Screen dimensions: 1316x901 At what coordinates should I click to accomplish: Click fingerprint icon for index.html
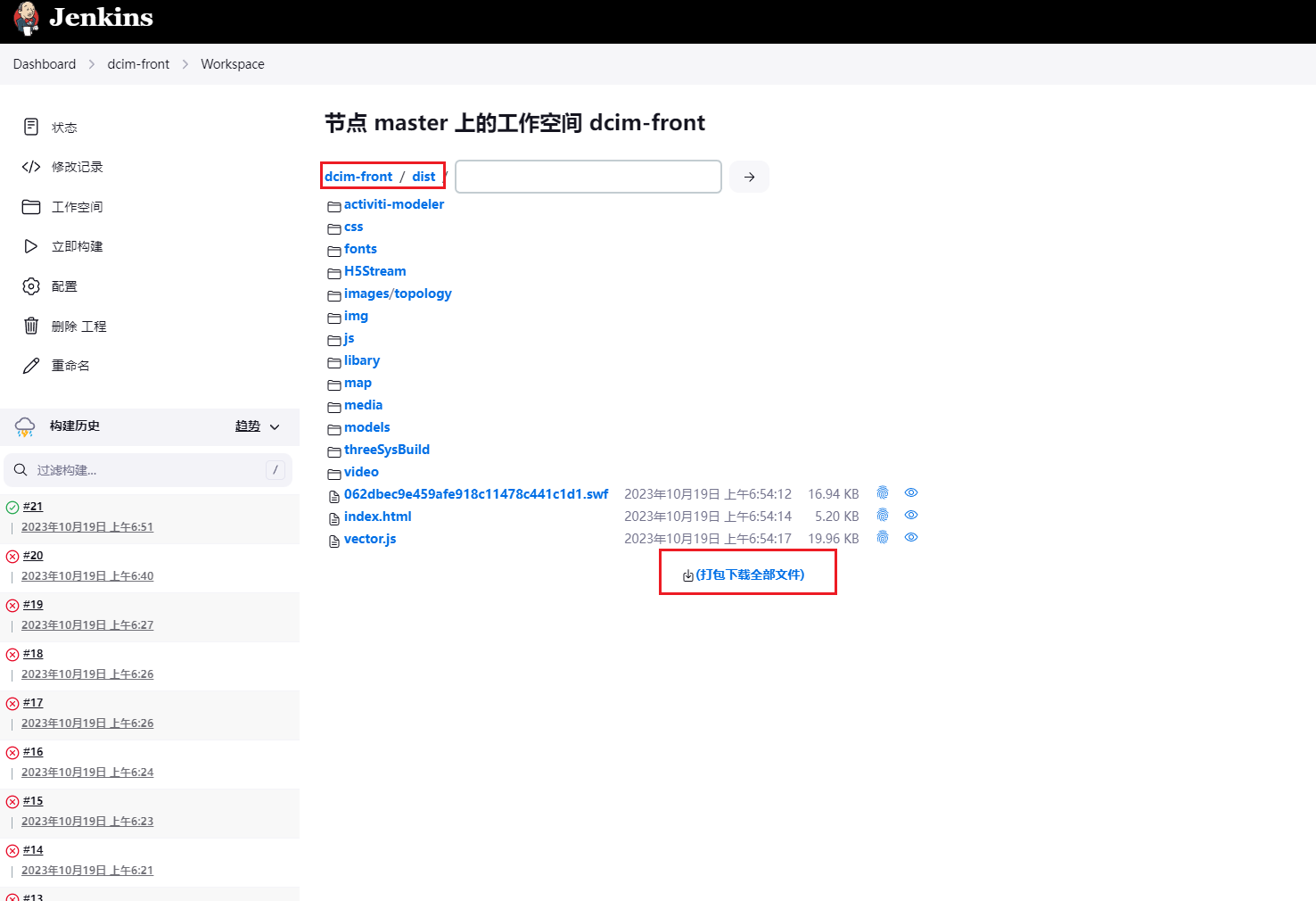[883, 515]
